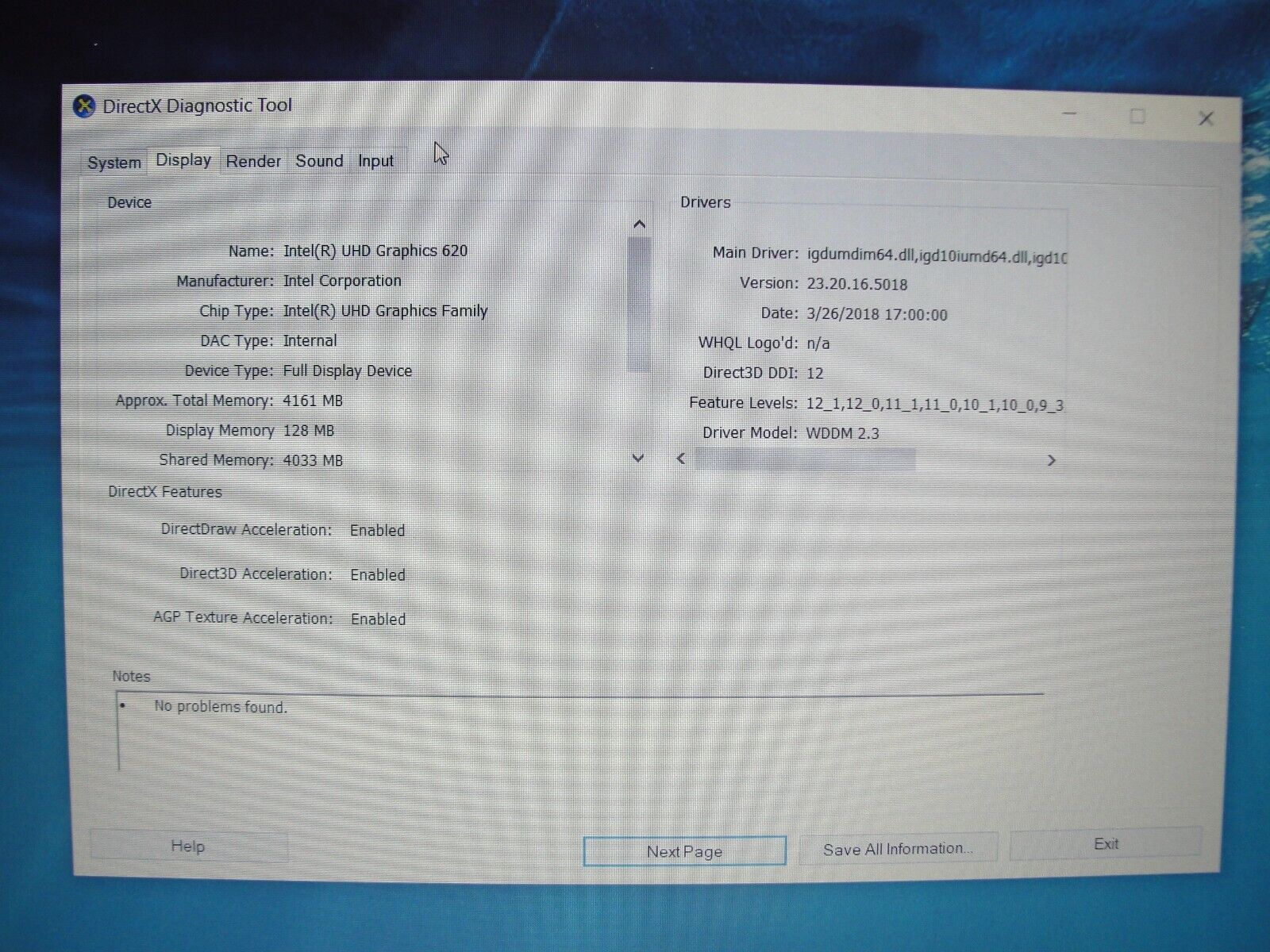The width and height of the screenshot is (1270, 952).
Task: Click the Feature Levels label
Action: pos(744,403)
